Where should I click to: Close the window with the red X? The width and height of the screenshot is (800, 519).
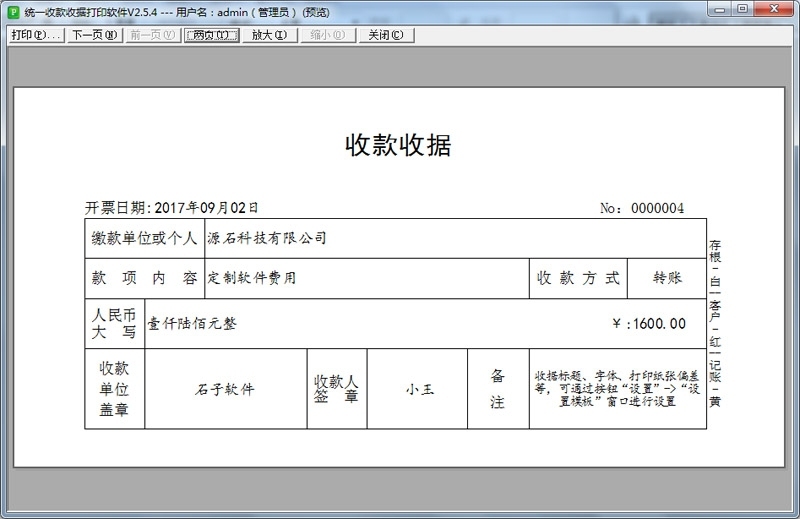click(x=775, y=9)
